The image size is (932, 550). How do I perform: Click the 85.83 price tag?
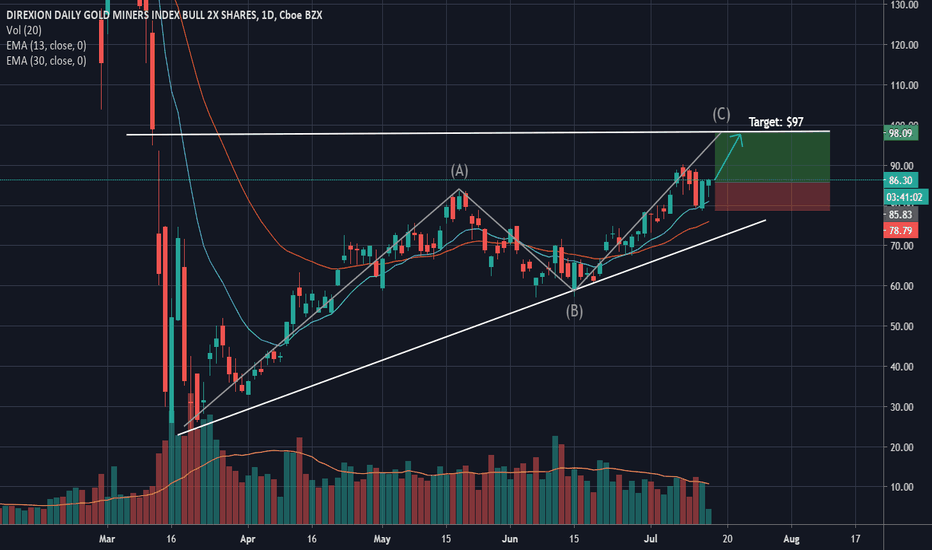pos(901,215)
